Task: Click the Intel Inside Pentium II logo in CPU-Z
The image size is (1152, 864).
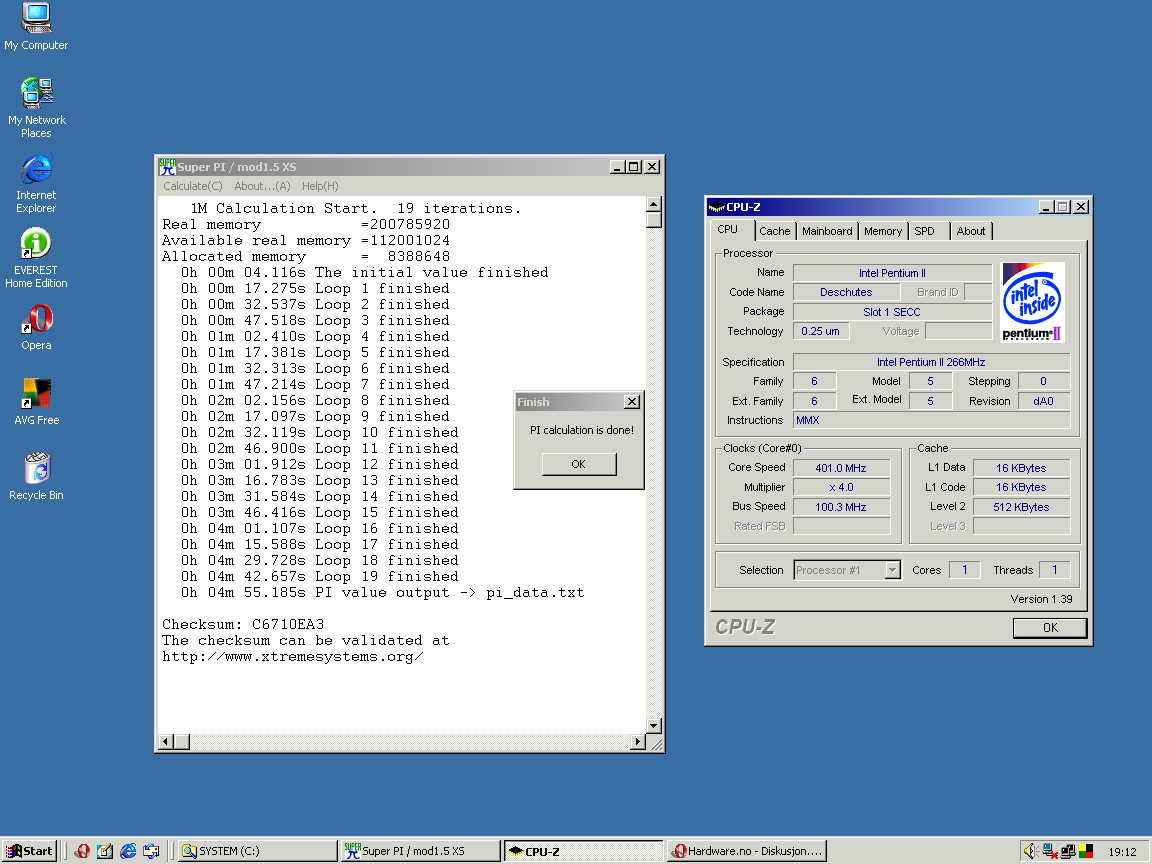Action: click(1032, 302)
